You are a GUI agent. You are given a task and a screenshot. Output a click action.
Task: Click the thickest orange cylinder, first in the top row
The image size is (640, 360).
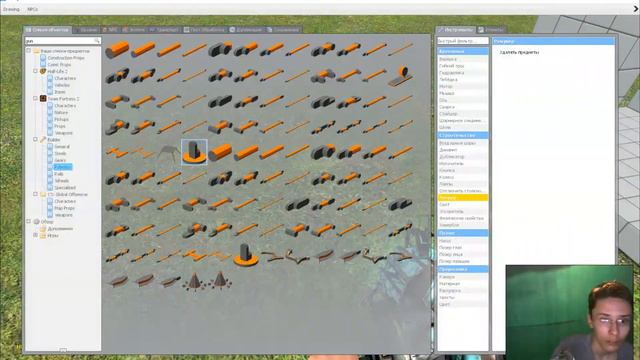pos(117,49)
